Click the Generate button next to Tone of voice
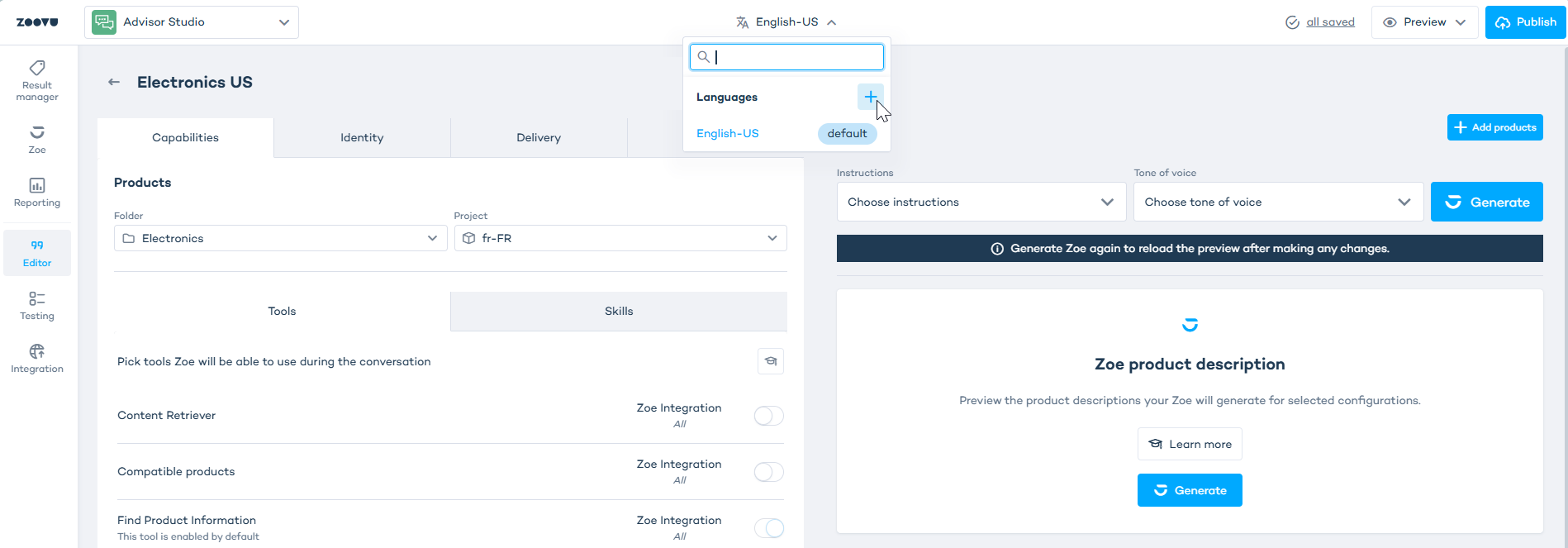This screenshot has width=1568, height=548. point(1487,202)
